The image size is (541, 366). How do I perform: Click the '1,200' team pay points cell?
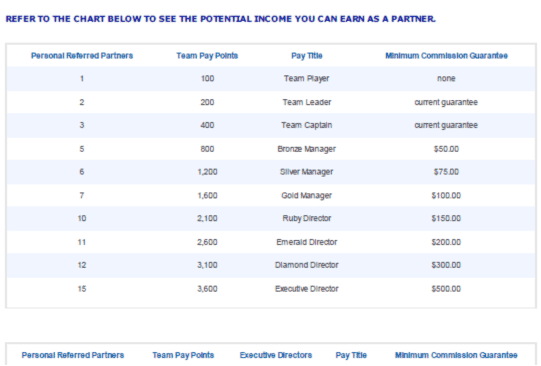207,172
